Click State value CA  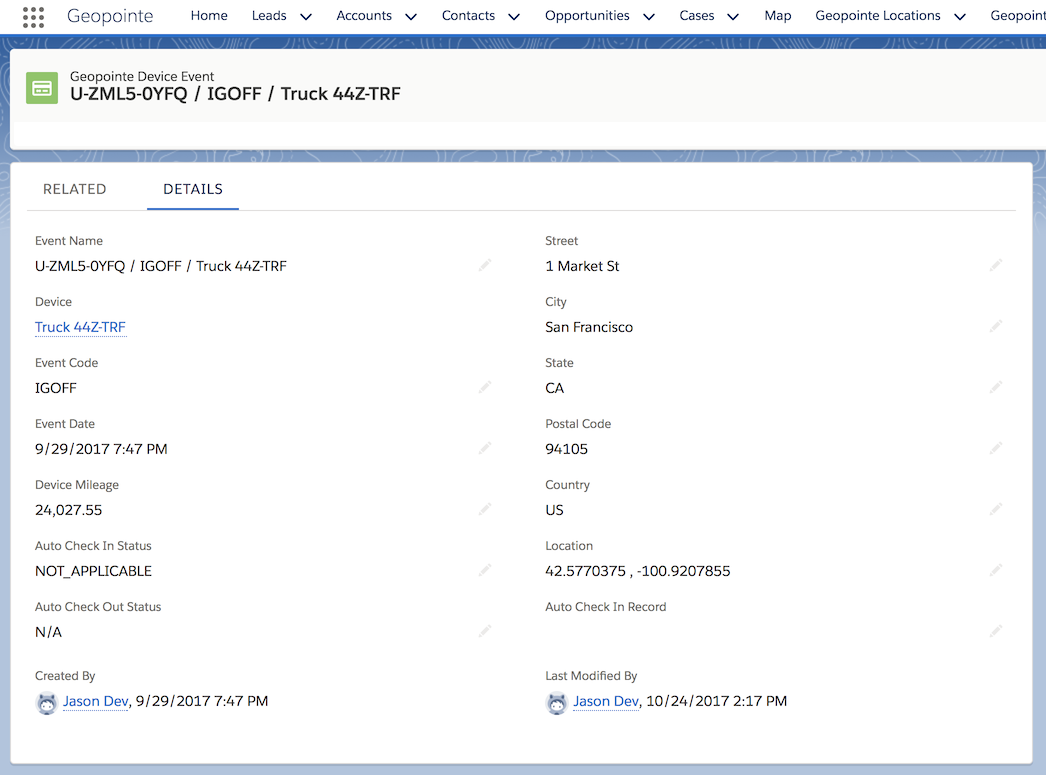[x=554, y=388]
